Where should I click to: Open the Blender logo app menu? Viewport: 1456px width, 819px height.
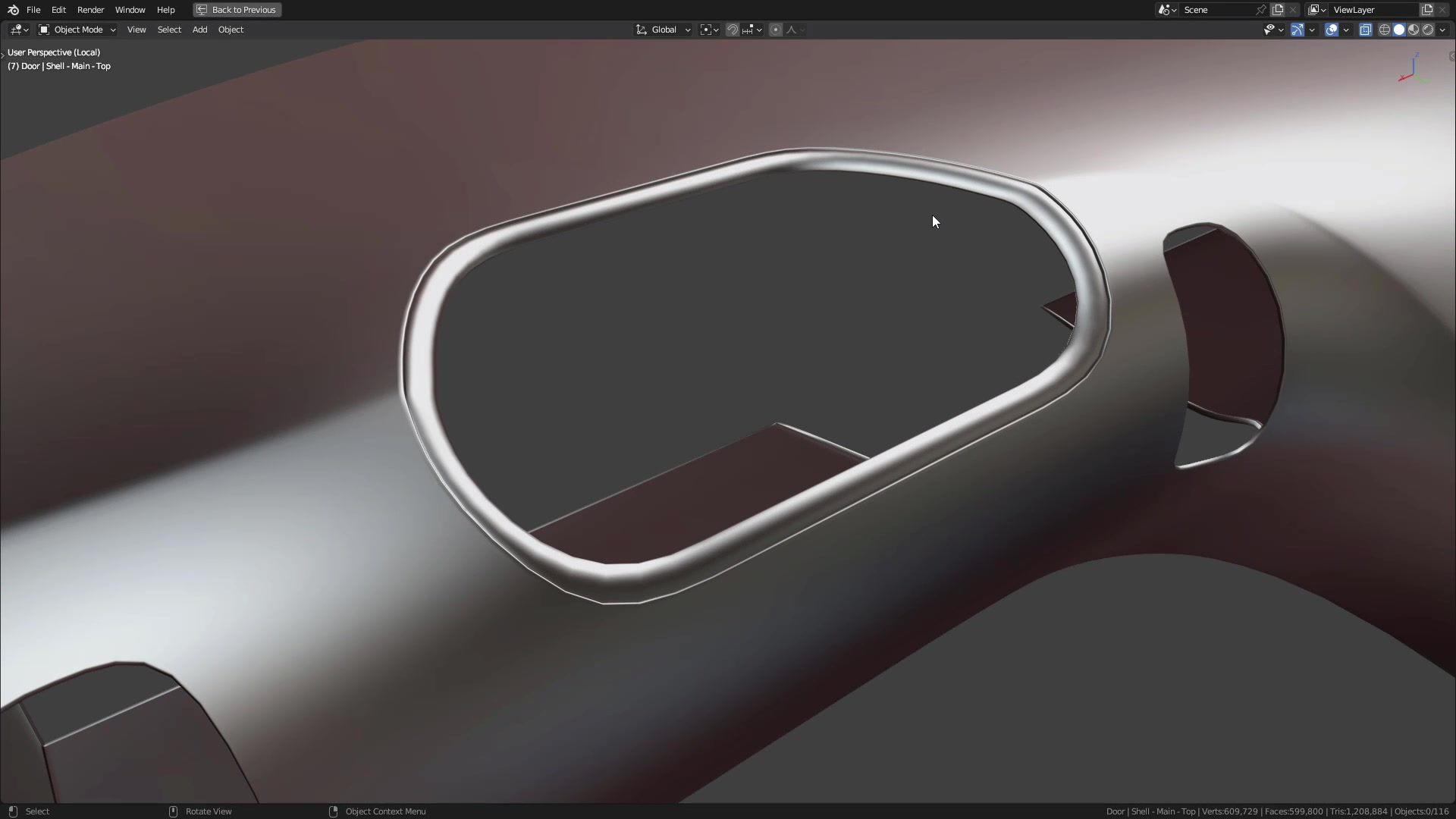click(x=13, y=10)
